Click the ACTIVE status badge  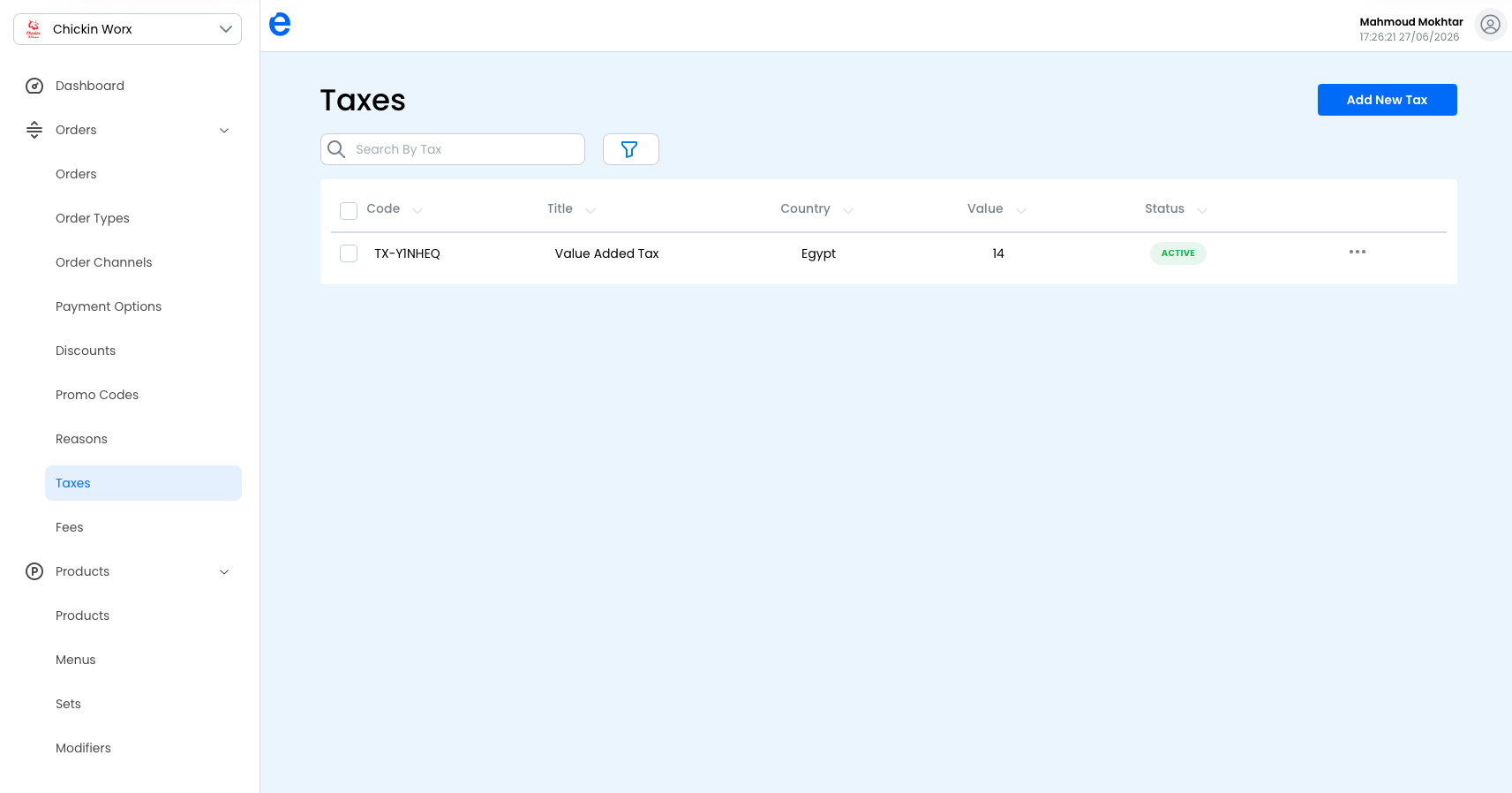tap(1177, 253)
